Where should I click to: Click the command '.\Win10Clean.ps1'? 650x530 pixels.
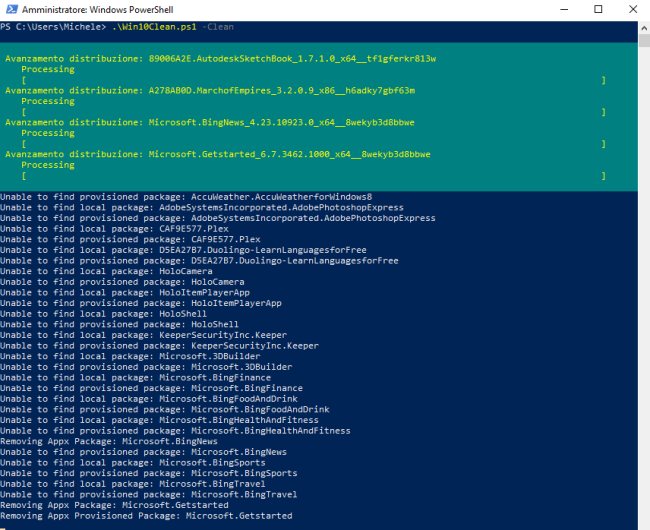(154, 27)
